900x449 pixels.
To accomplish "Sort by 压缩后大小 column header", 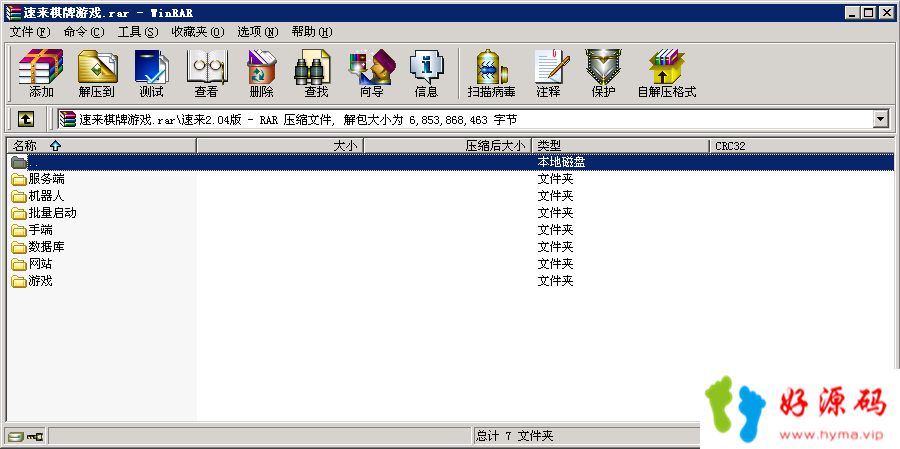I will 448,146.
